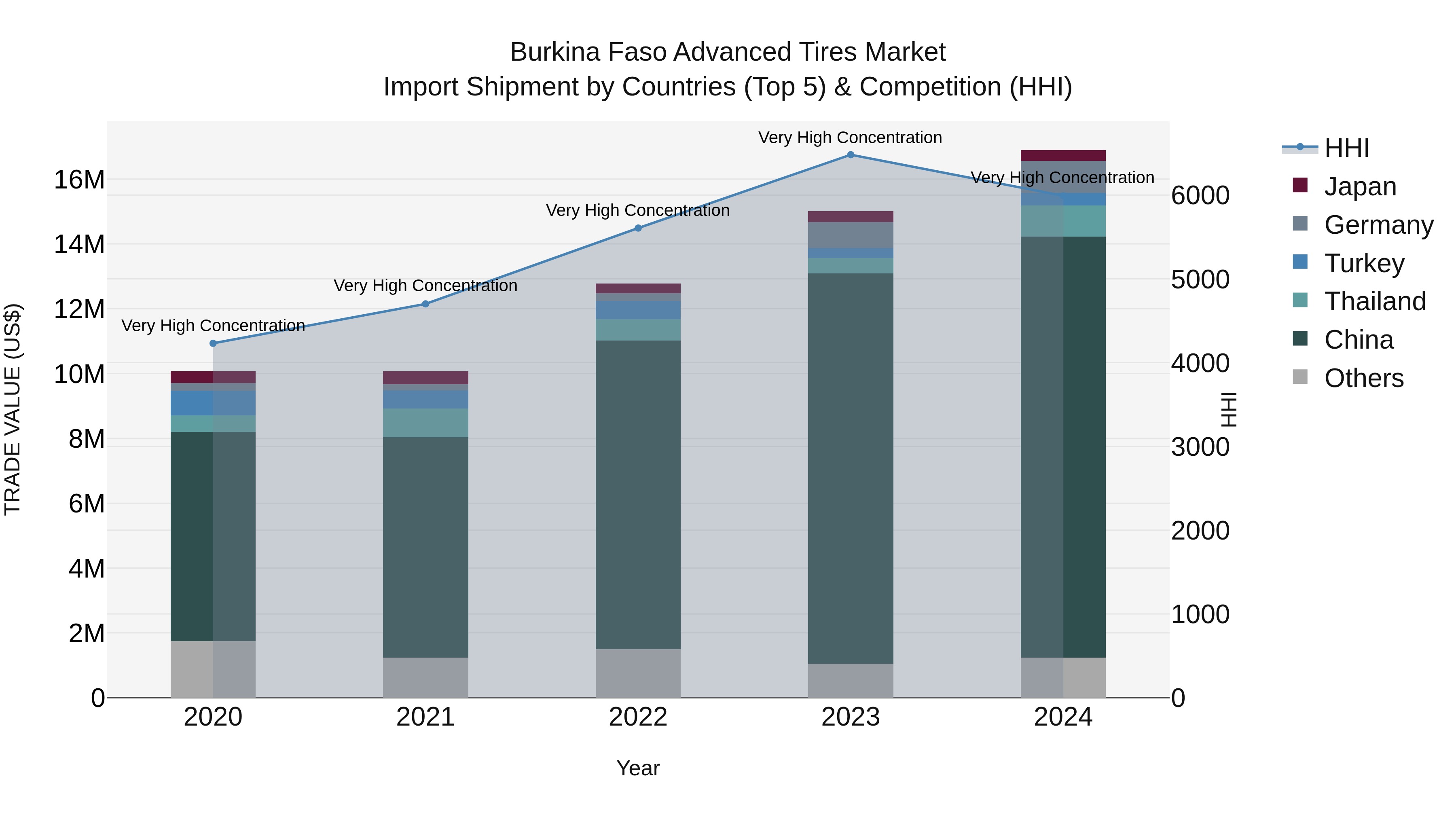Click the China segment of 2023 bar
Screen dimensions: 1456x819
[851, 469]
